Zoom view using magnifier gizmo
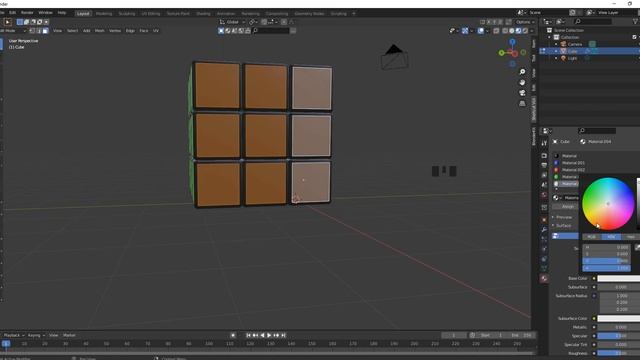The image size is (640, 360). pyautogui.click(x=522, y=72)
